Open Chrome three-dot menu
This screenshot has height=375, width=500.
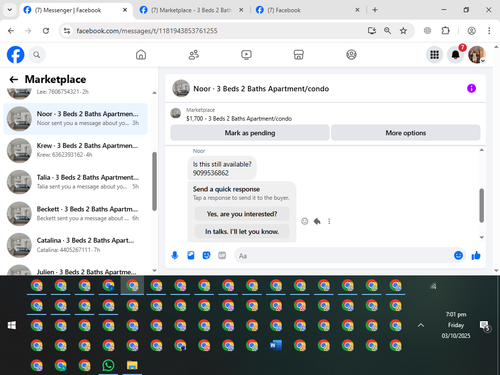(x=489, y=31)
